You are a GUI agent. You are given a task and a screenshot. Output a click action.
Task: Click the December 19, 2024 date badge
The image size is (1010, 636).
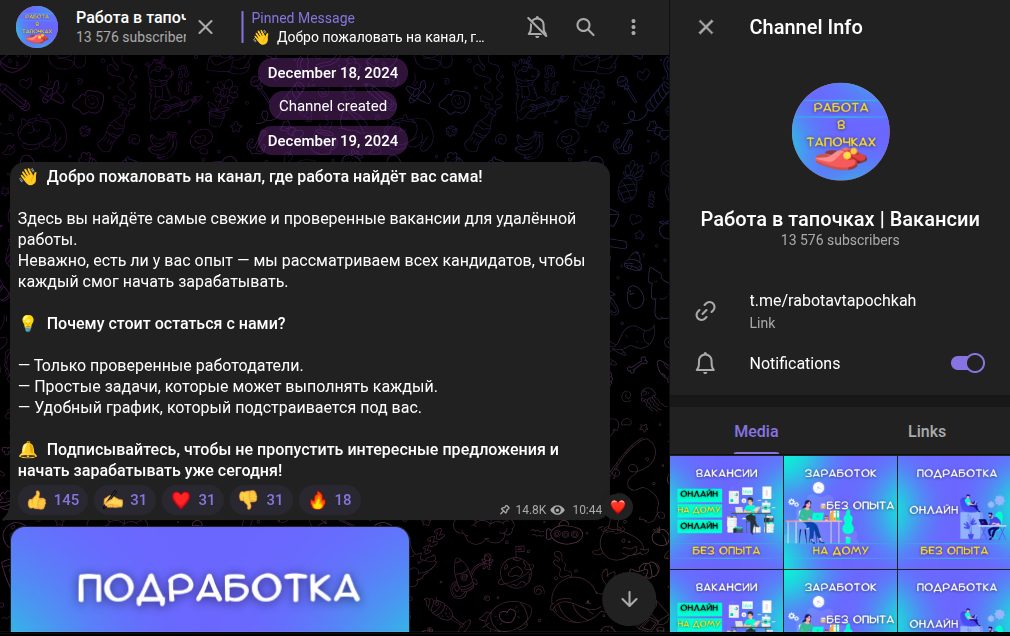click(332, 140)
